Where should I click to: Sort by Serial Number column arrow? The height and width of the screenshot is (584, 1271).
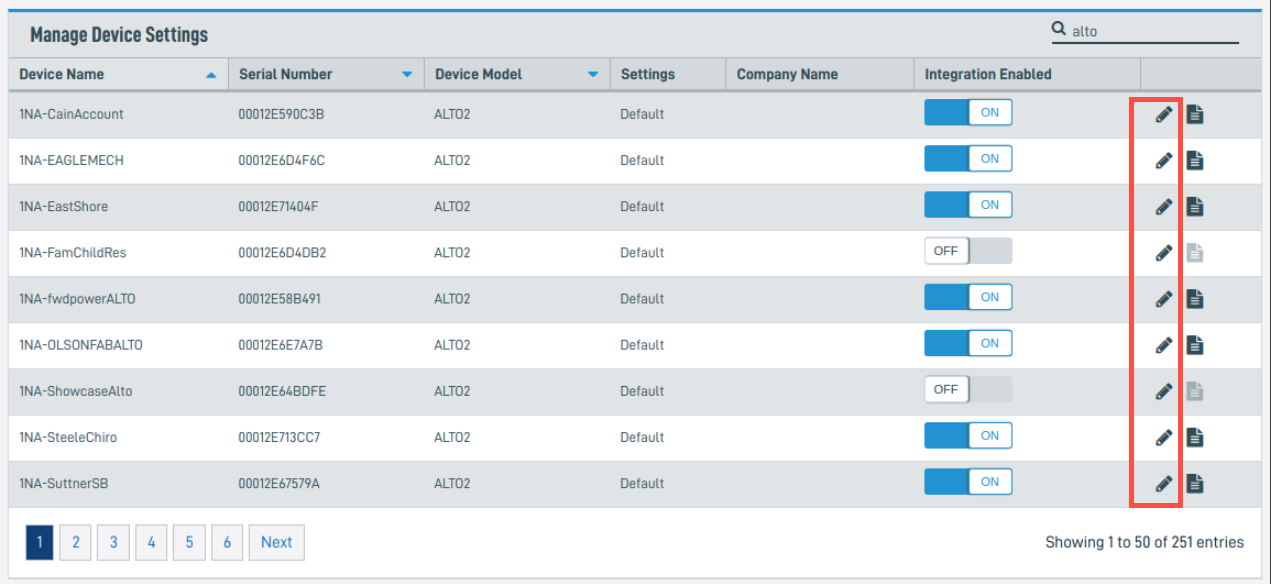point(407,75)
